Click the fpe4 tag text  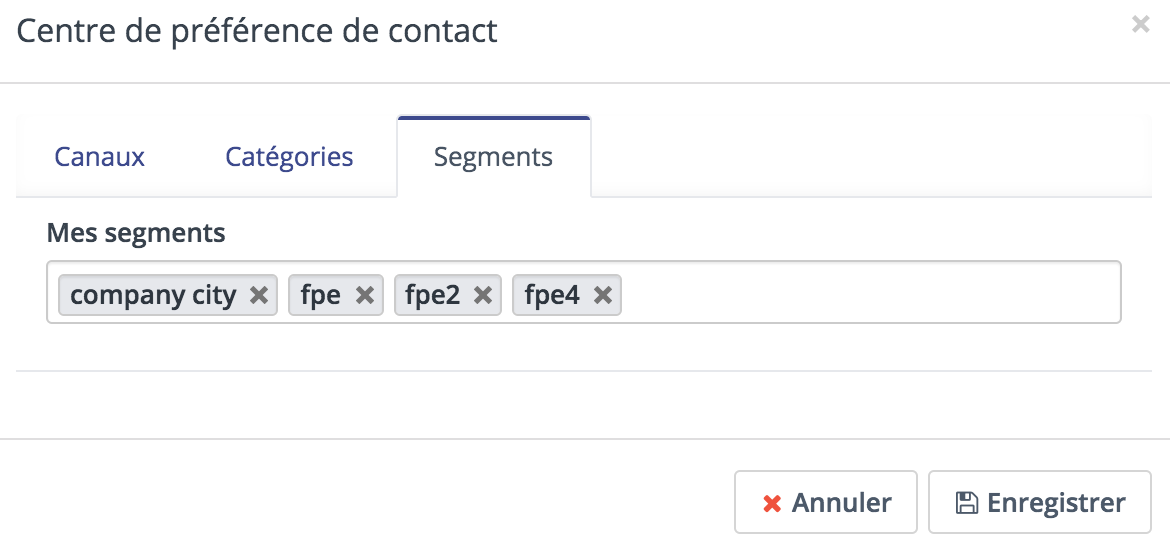coord(552,295)
